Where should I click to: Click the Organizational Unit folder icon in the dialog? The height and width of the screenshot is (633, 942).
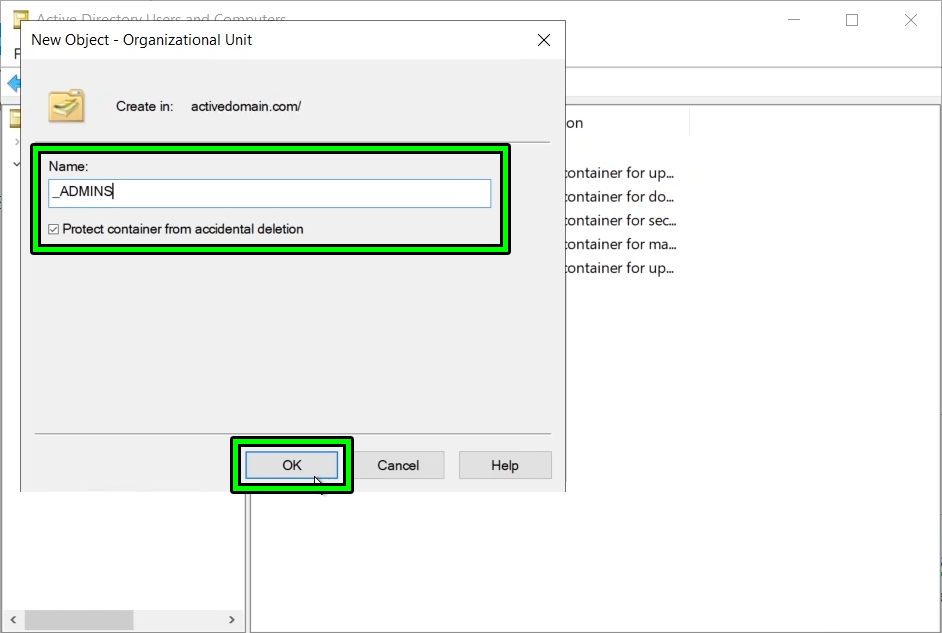click(x=66, y=106)
